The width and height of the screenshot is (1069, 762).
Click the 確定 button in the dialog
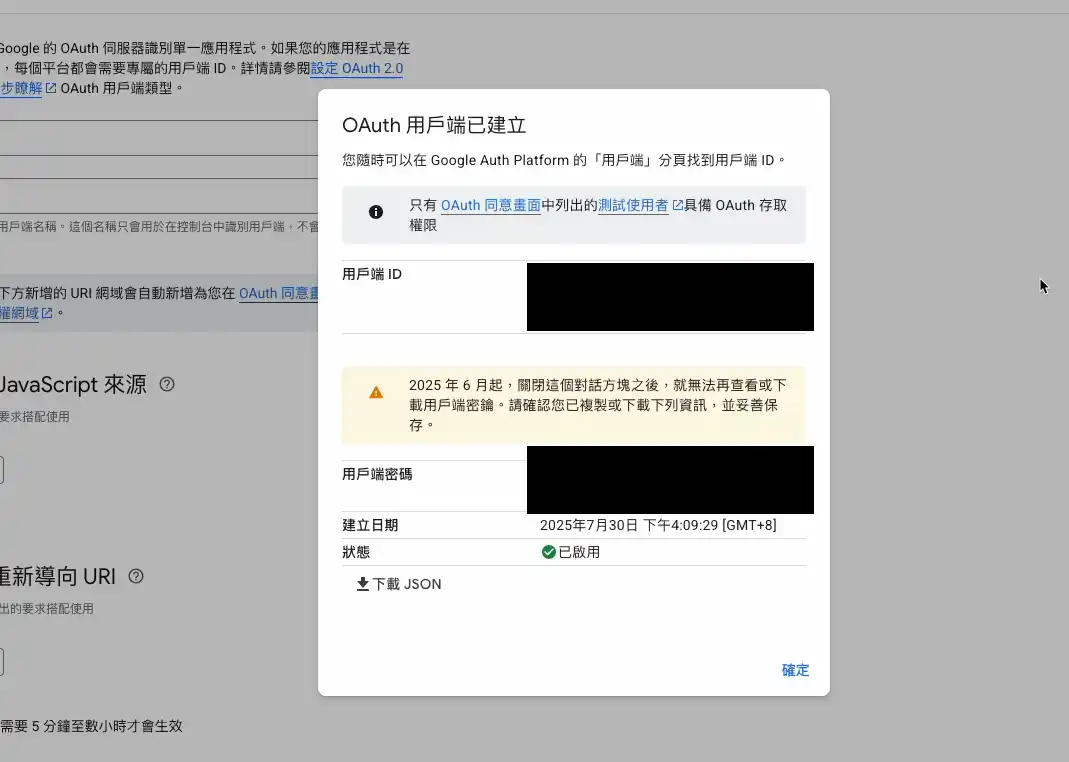pos(795,670)
